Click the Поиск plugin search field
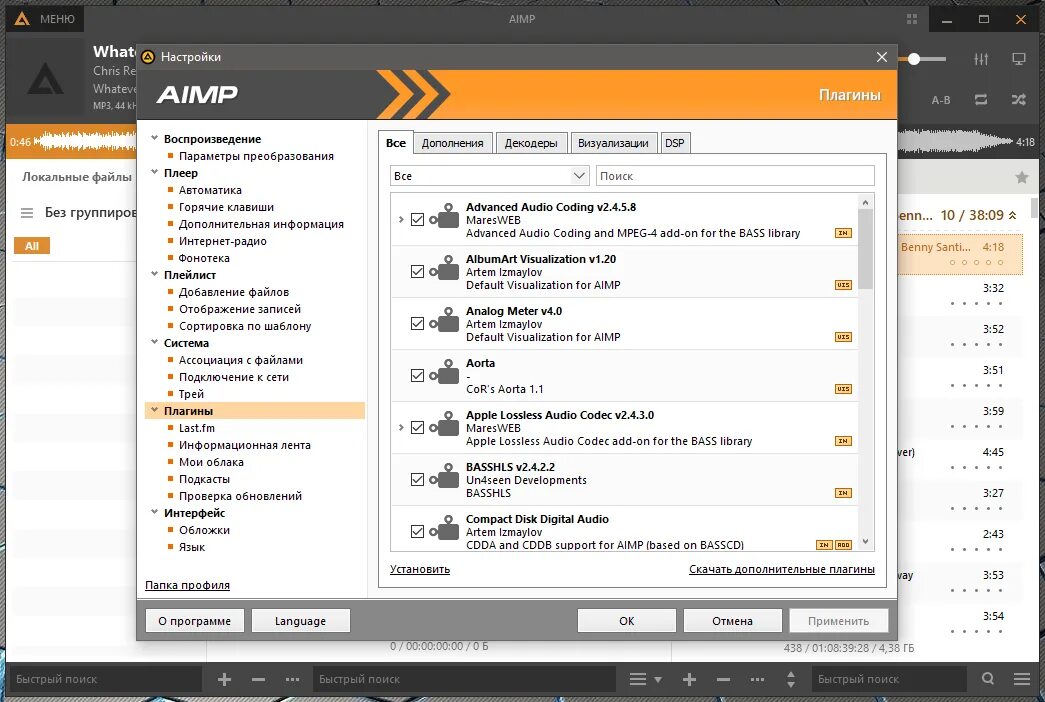This screenshot has height=702, width=1045. (735, 176)
